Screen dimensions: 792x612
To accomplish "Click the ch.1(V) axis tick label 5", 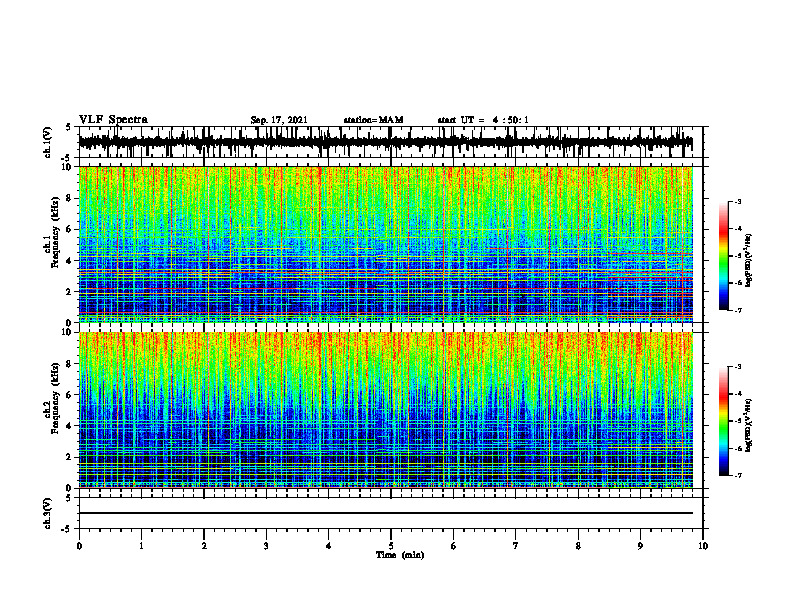I will pyautogui.click(x=68, y=128).
